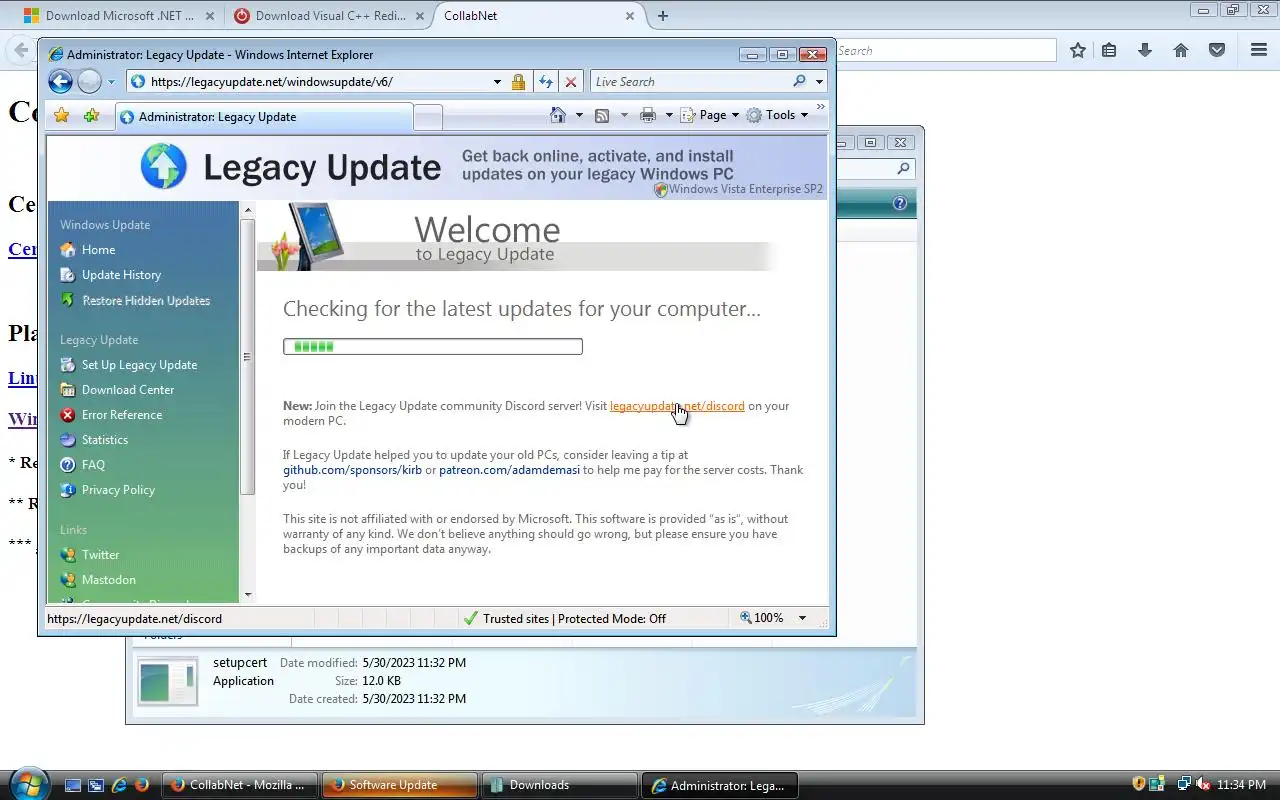Open new Firefox tab plus button
The width and height of the screenshot is (1280, 800).
pos(663,16)
